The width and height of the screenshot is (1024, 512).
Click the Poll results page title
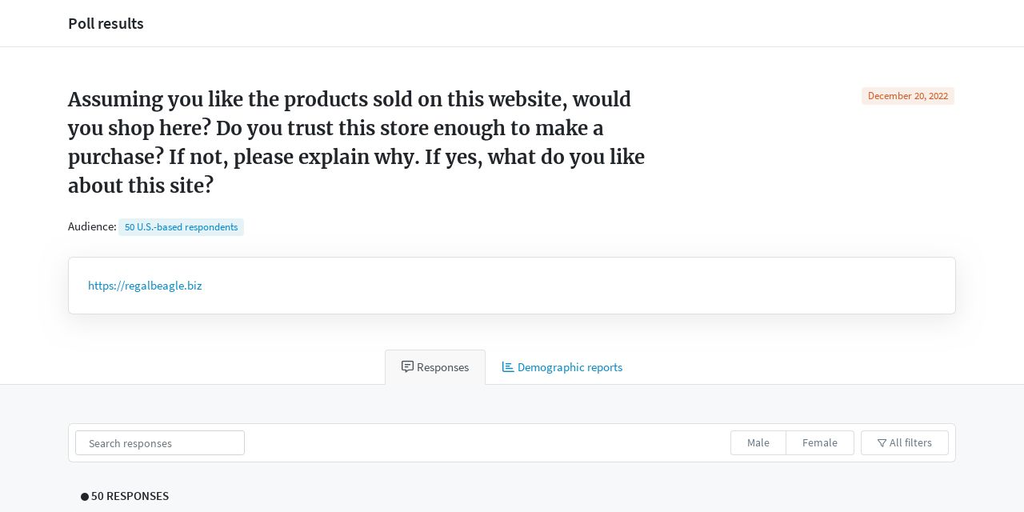click(106, 23)
